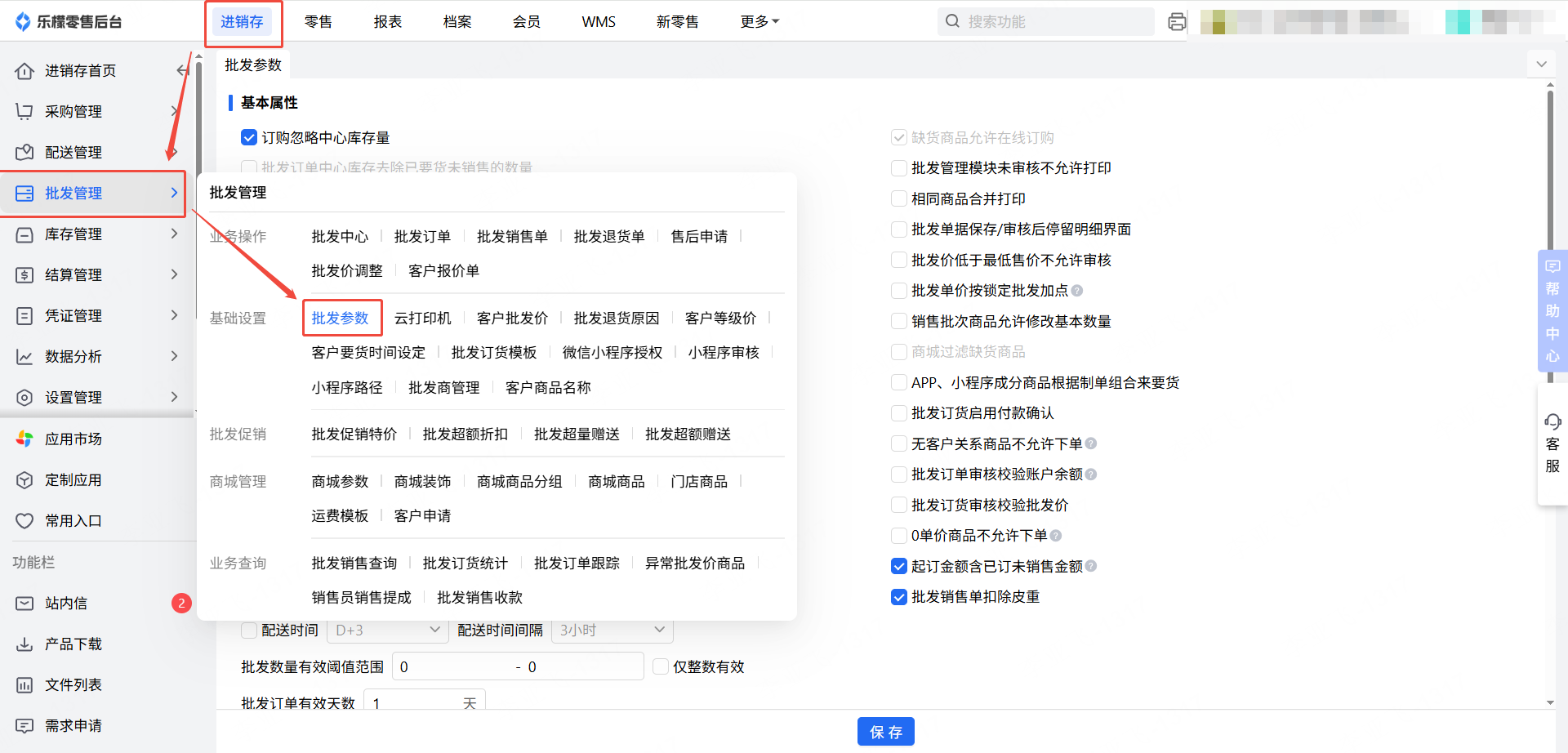Switch to the 报表 top menu
Image resolution: width=1568 pixels, height=753 pixels.
point(388,22)
